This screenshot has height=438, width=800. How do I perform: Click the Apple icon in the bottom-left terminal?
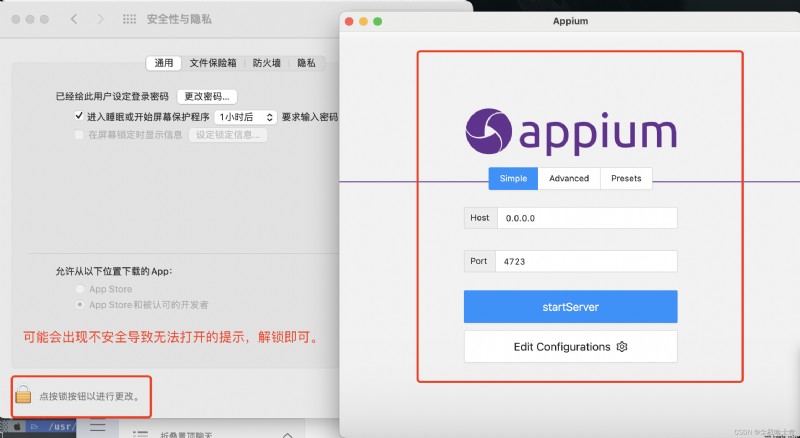17,426
